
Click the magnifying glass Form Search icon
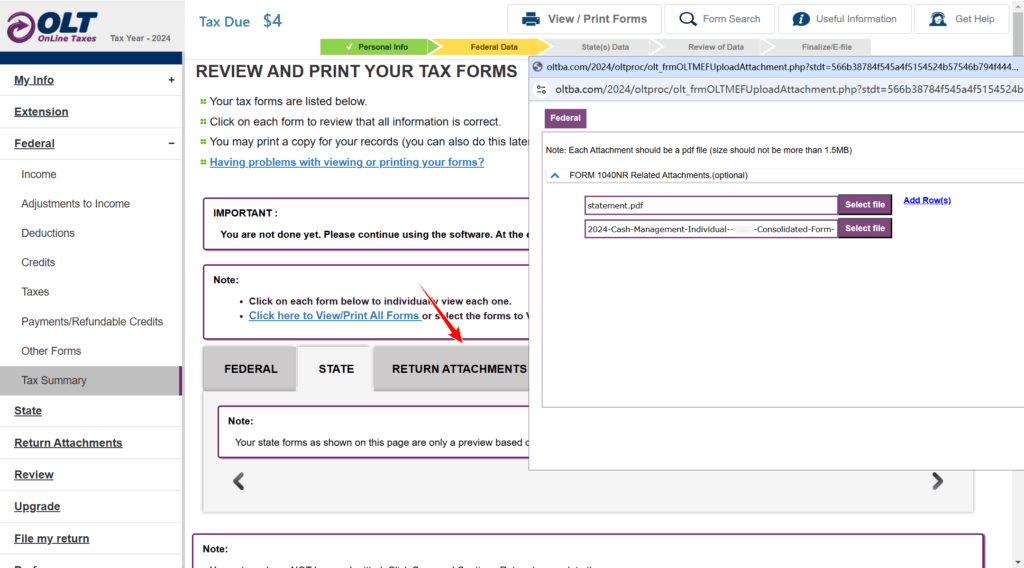tap(688, 20)
